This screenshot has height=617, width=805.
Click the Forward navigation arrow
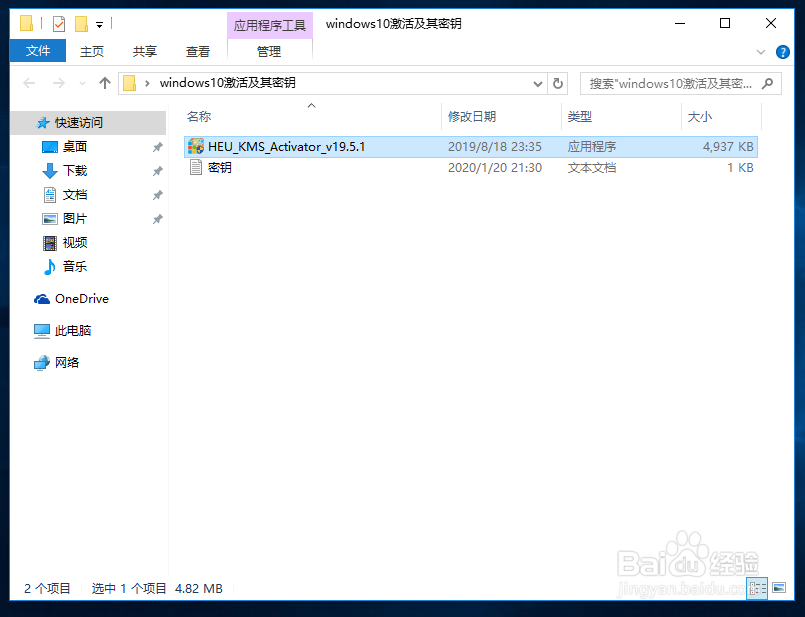[59, 83]
